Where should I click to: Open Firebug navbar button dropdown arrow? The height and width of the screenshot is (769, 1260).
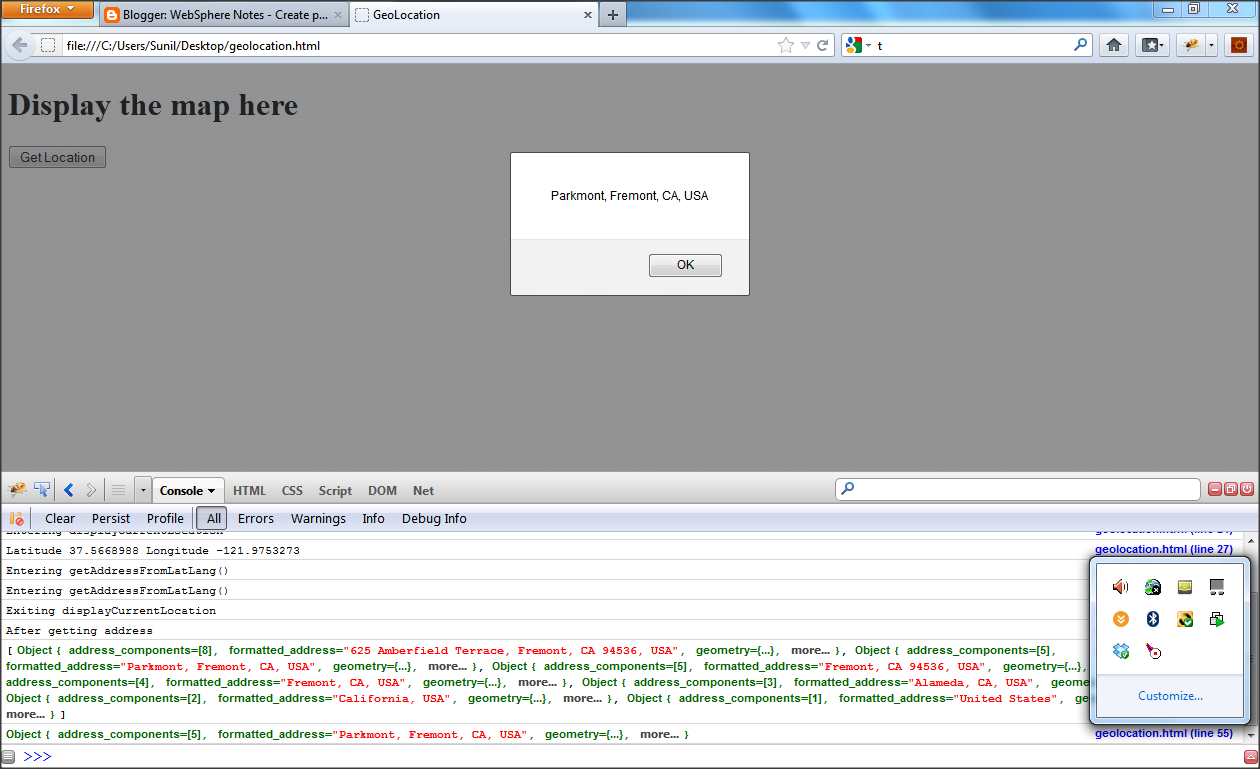coord(1211,45)
